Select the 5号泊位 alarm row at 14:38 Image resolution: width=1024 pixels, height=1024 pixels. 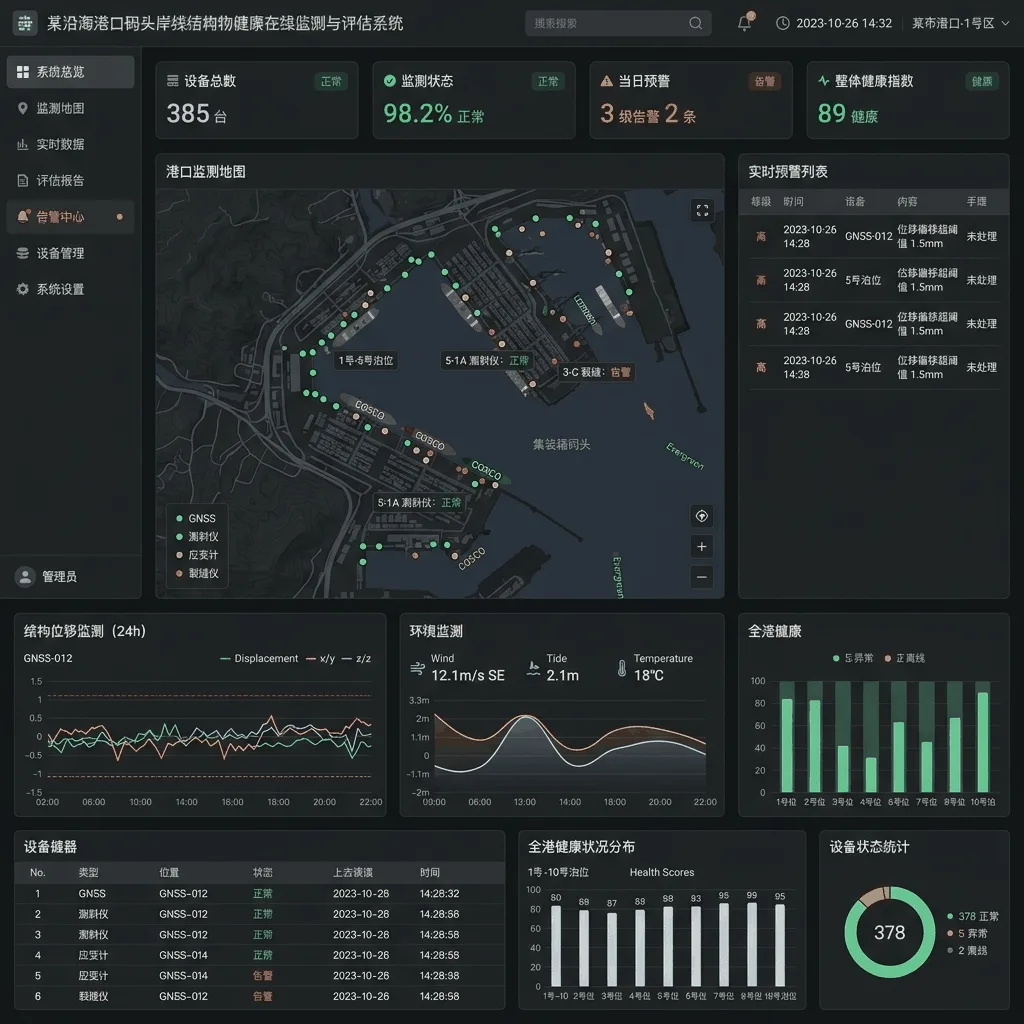point(874,367)
